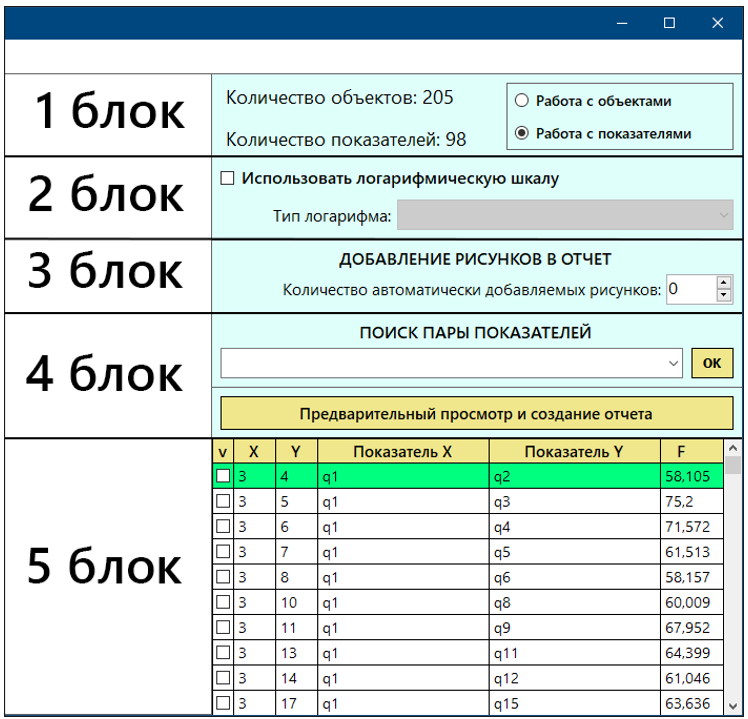The width and height of the screenshot is (748, 719).
Task: Check the row q1 – q9 checkbox
Action: 223,628
